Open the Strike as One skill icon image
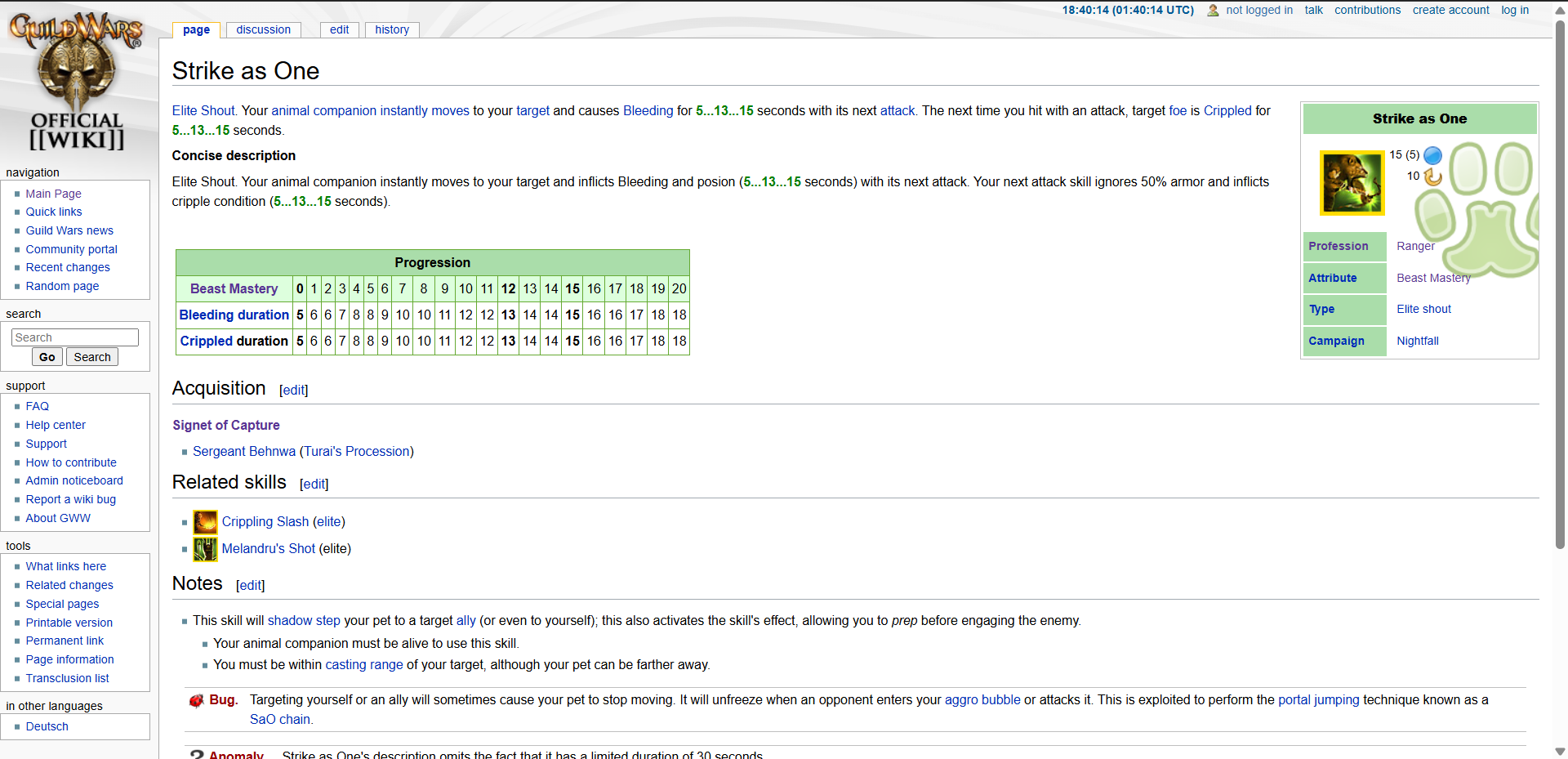This screenshot has height=759, width=1568. [1352, 182]
